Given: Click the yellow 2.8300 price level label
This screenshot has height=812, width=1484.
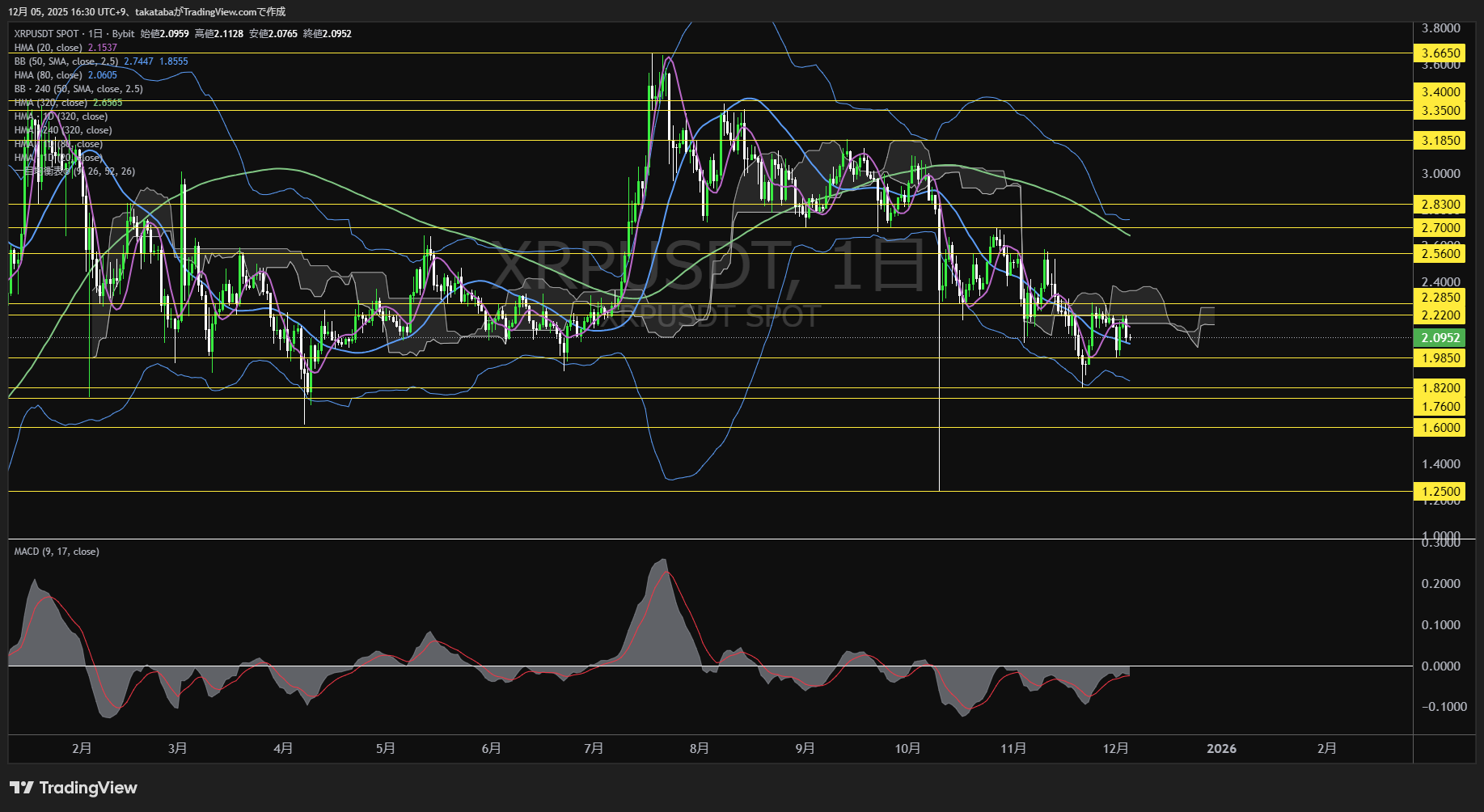Looking at the screenshot, I should [1440, 205].
